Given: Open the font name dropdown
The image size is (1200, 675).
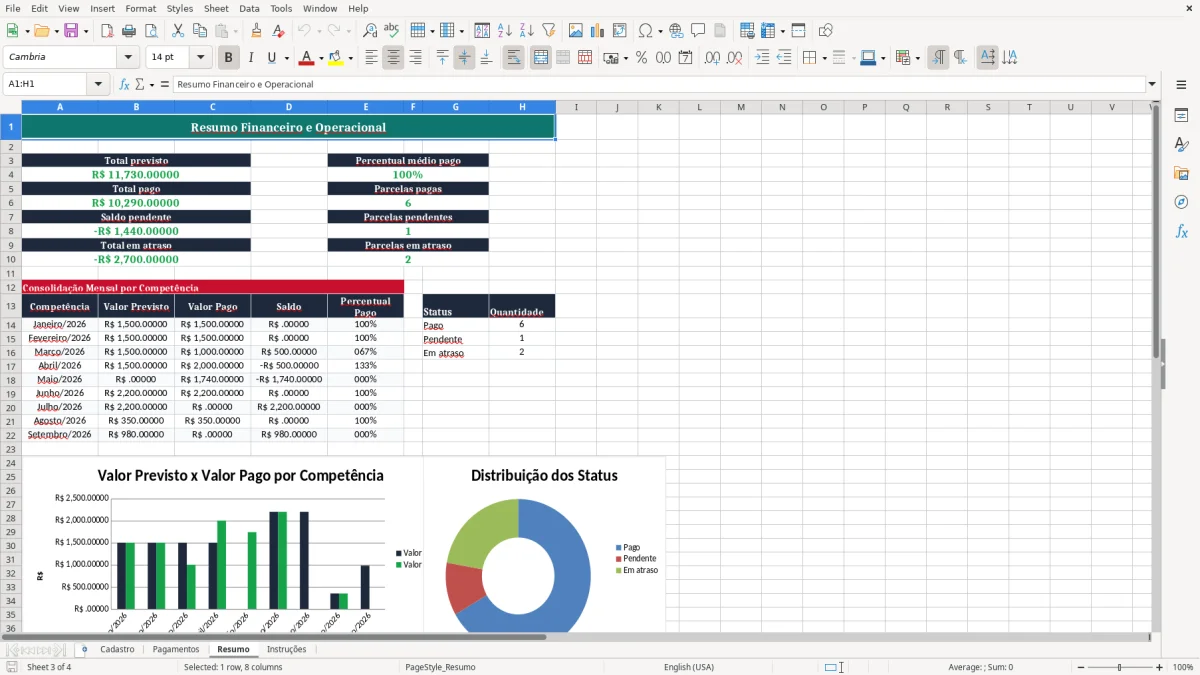Looking at the screenshot, I should point(128,57).
